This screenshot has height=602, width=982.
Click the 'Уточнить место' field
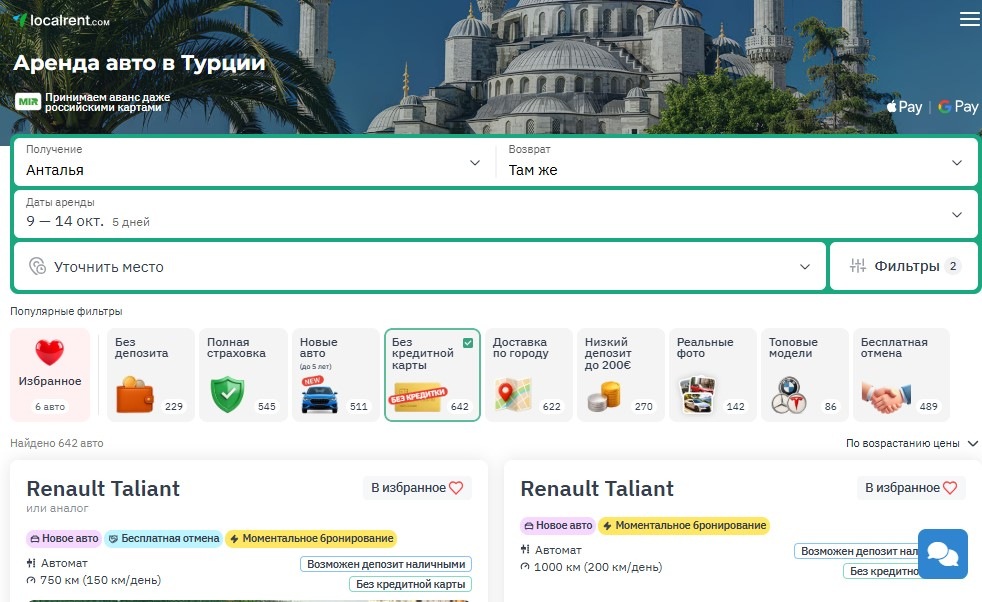pos(420,266)
